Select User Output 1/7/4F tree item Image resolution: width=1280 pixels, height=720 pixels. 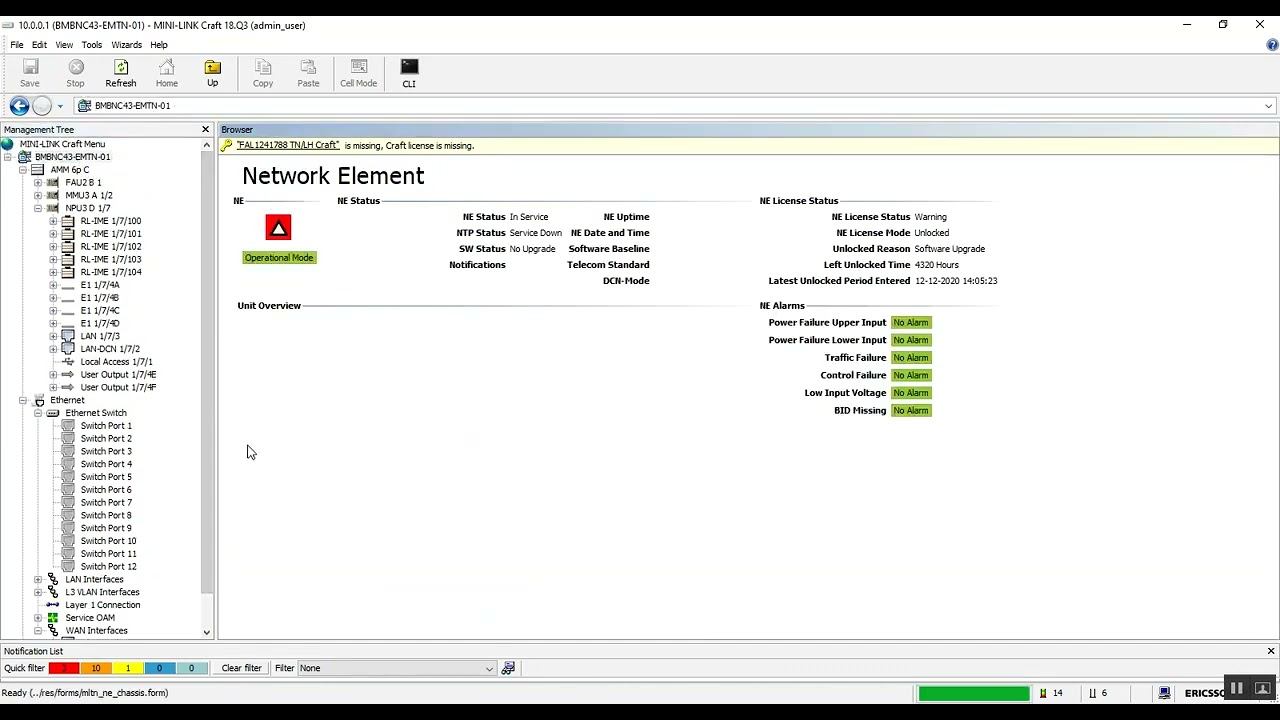(118, 387)
